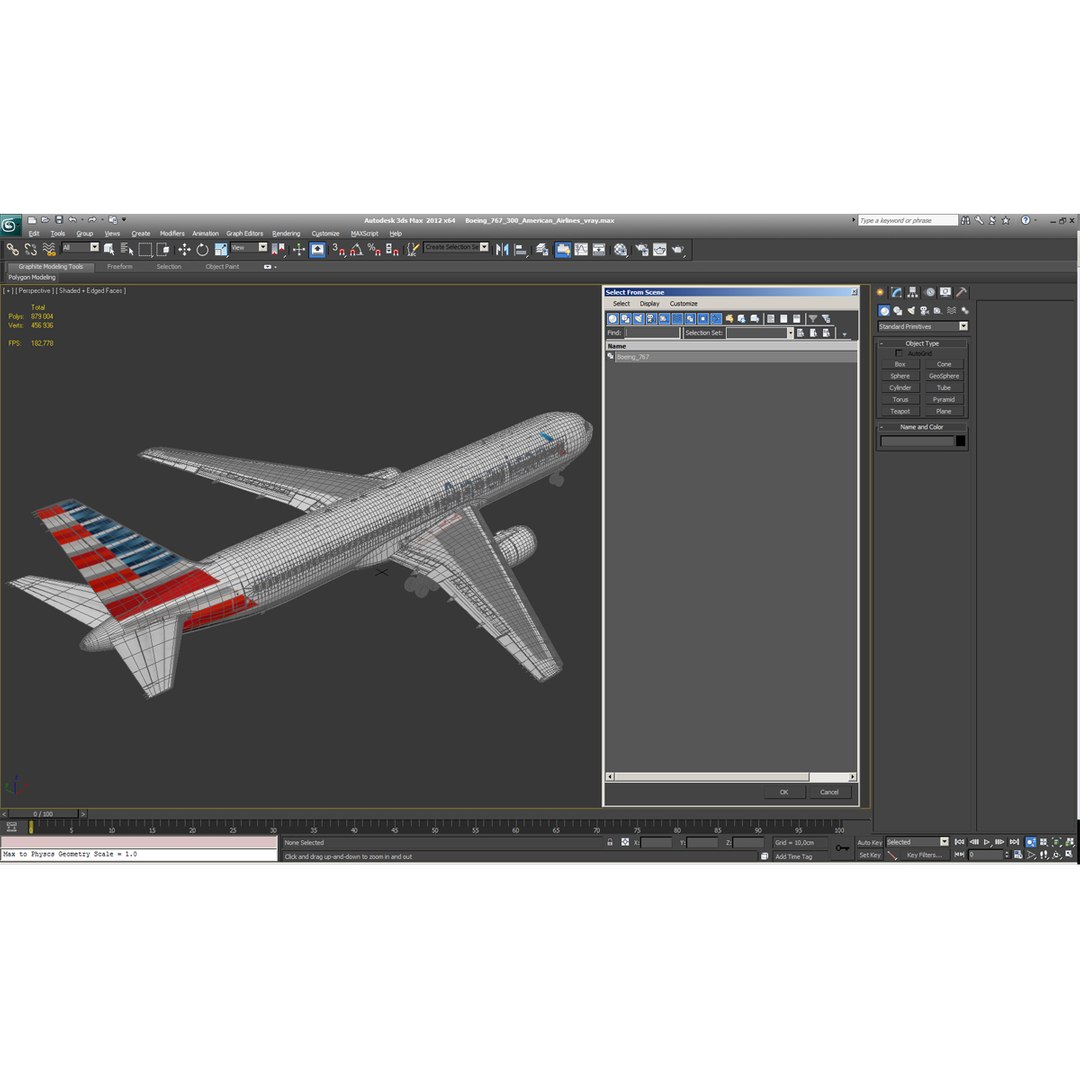1080x1080 pixels.
Task: Click the Align tool icon
Action: coord(521,249)
